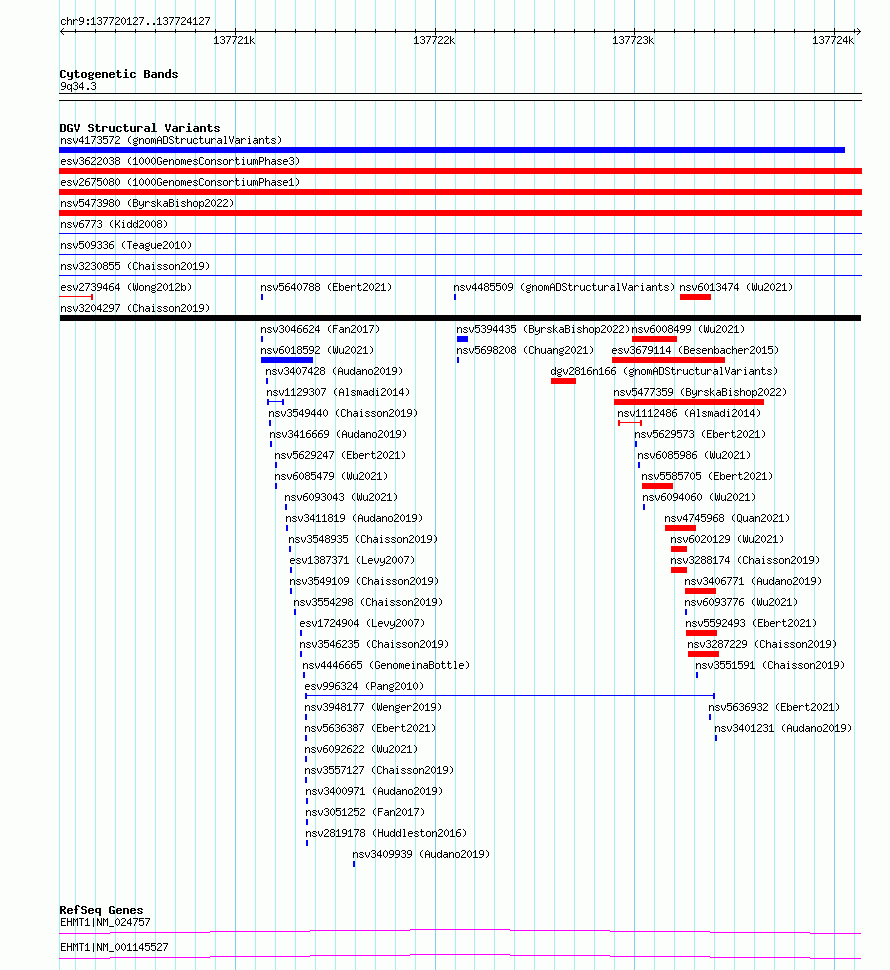The height and width of the screenshot is (970, 890).
Task: Click nsv6013474 Wu2021 label
Action: (736, 288)
